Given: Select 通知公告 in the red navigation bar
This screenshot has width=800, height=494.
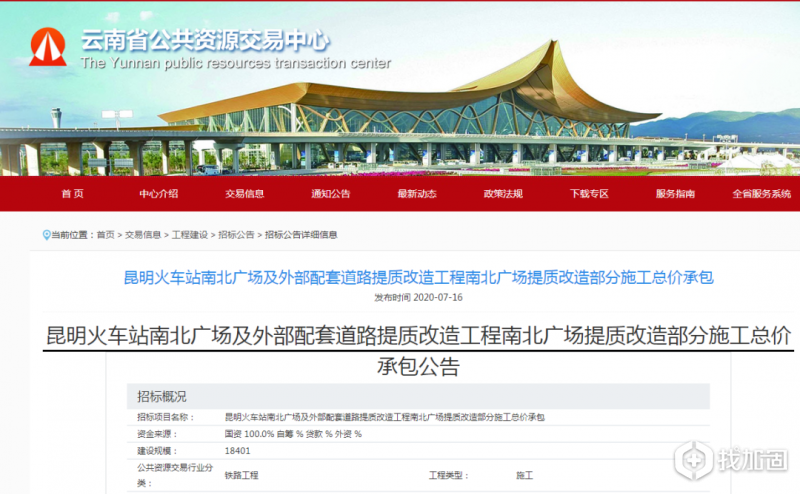Looking at the screenshot, I should click(331, 193).
